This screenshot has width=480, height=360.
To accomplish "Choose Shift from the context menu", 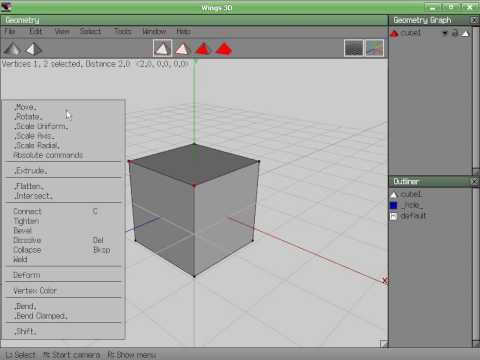I will click(x=64, y=332).
